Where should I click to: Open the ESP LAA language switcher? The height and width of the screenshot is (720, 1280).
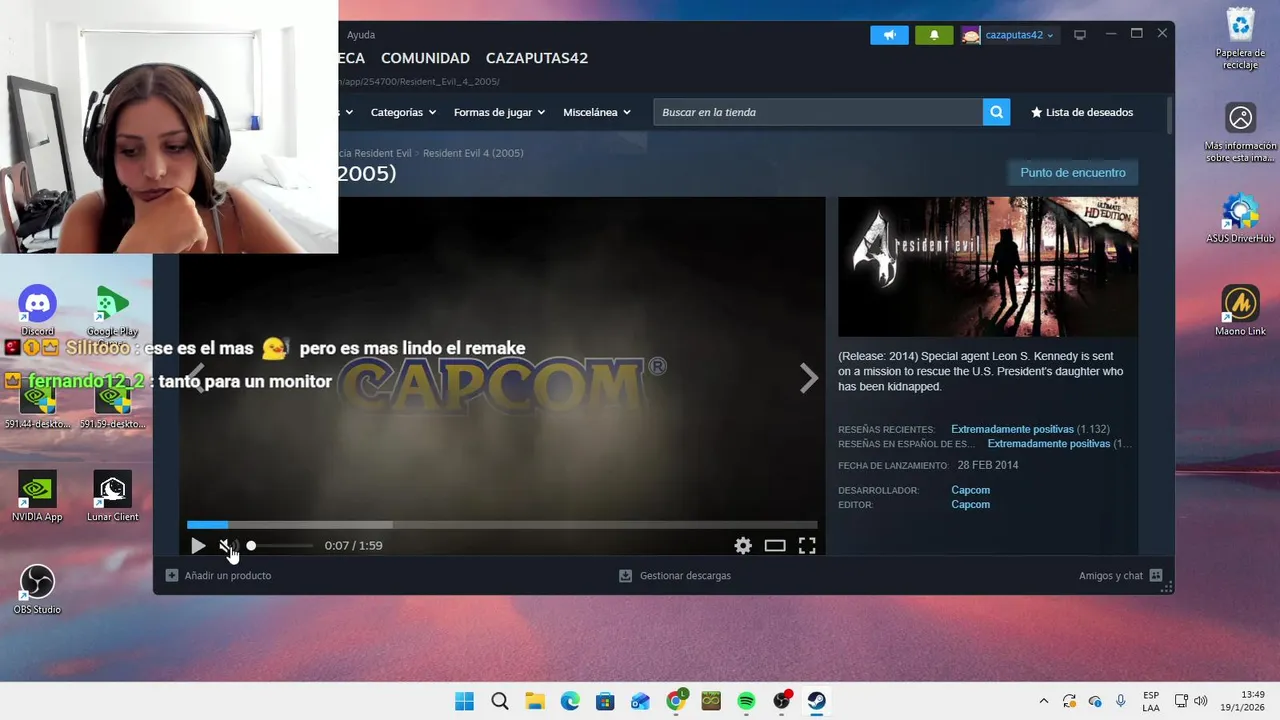tap(1151, 701)
